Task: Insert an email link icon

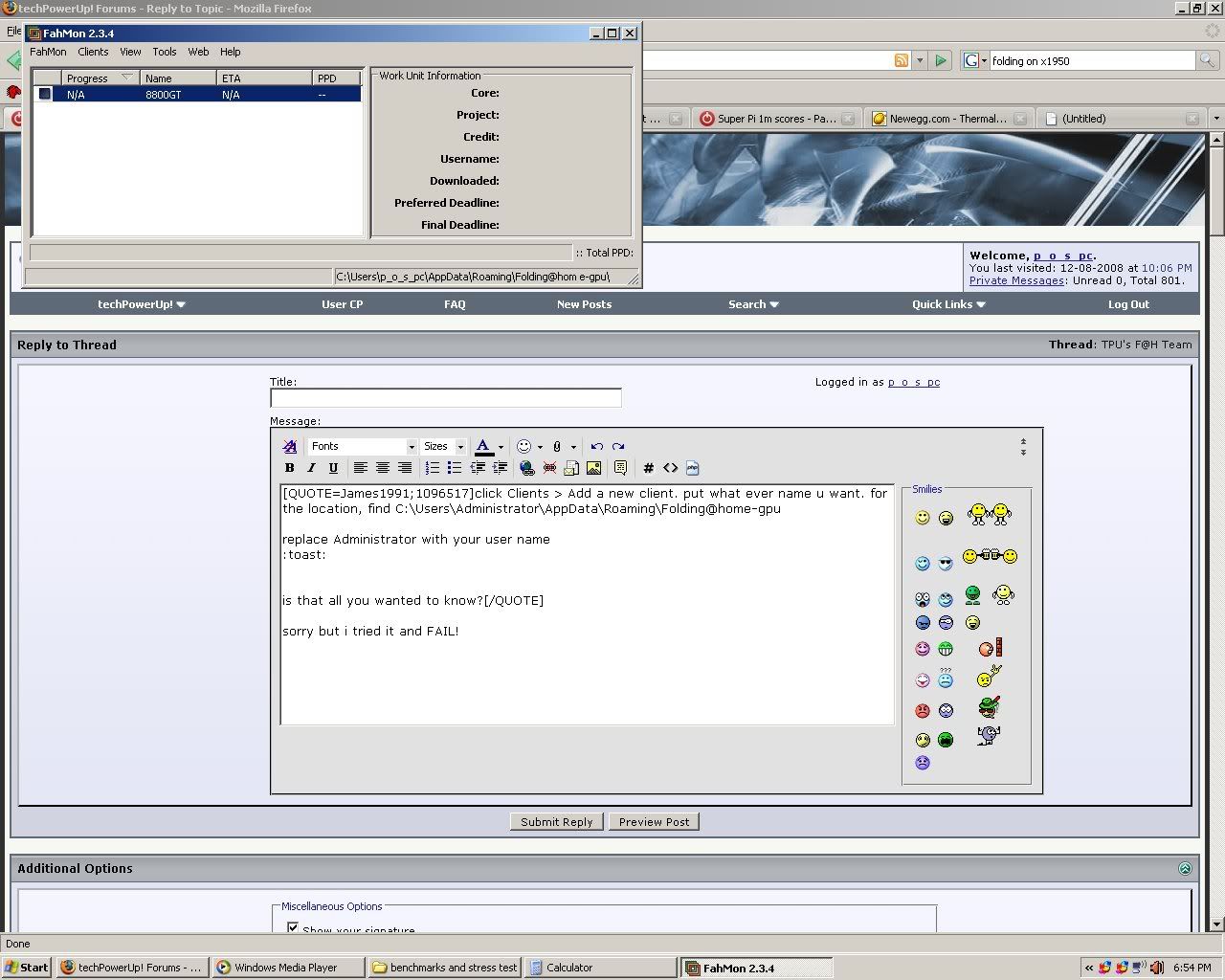Action: pos(571,468)
